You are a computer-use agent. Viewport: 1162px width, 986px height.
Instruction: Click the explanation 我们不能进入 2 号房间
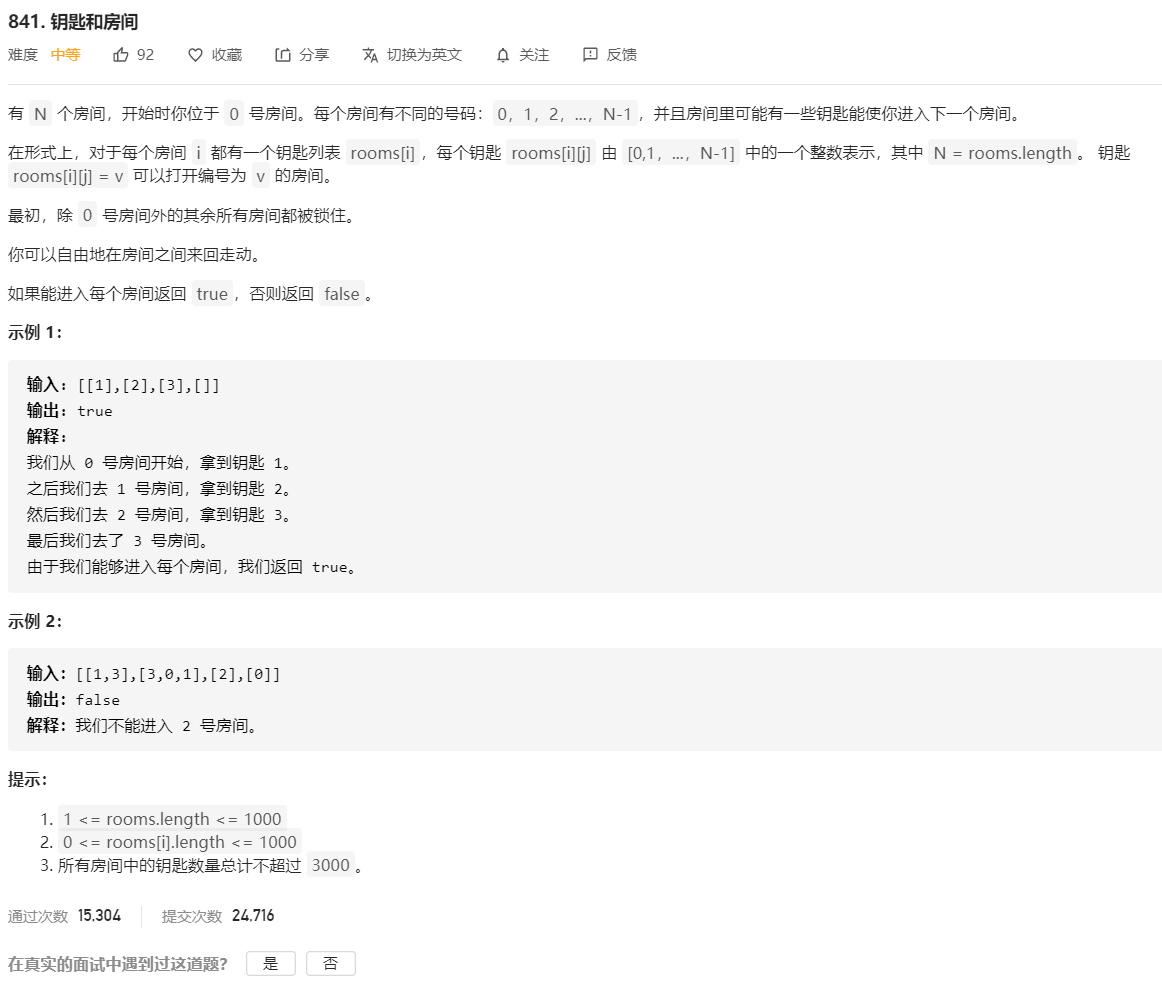166,726
